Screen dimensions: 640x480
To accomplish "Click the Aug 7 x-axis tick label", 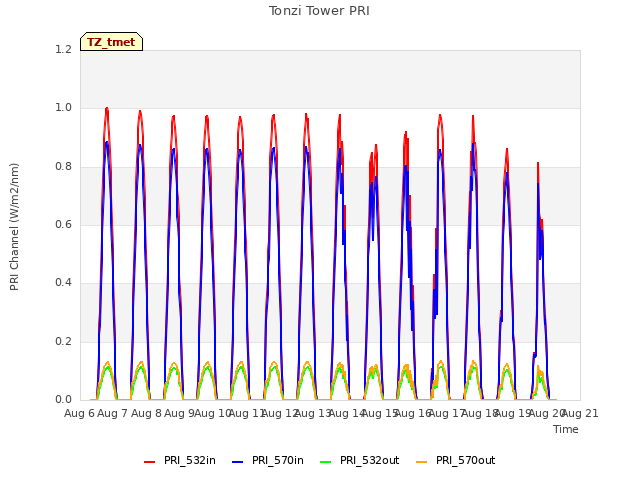I will coord(113,414).
